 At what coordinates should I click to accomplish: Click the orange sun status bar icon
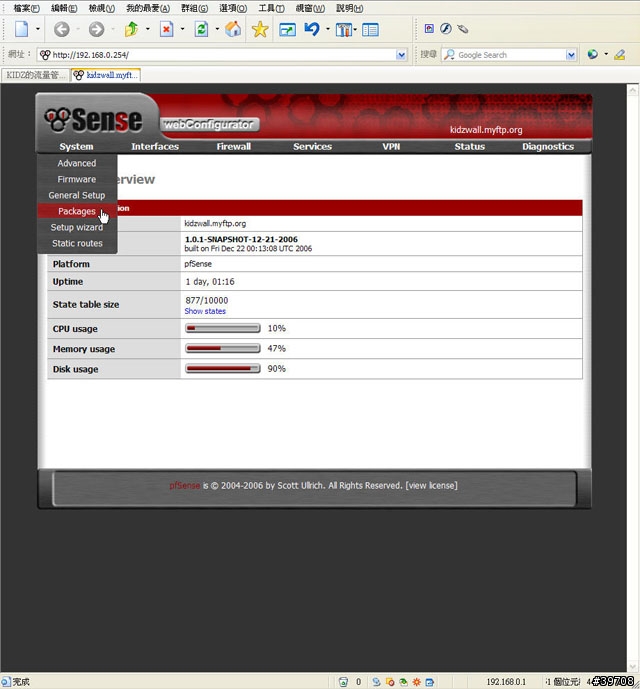pyautogui.click(x=416, y=682)
